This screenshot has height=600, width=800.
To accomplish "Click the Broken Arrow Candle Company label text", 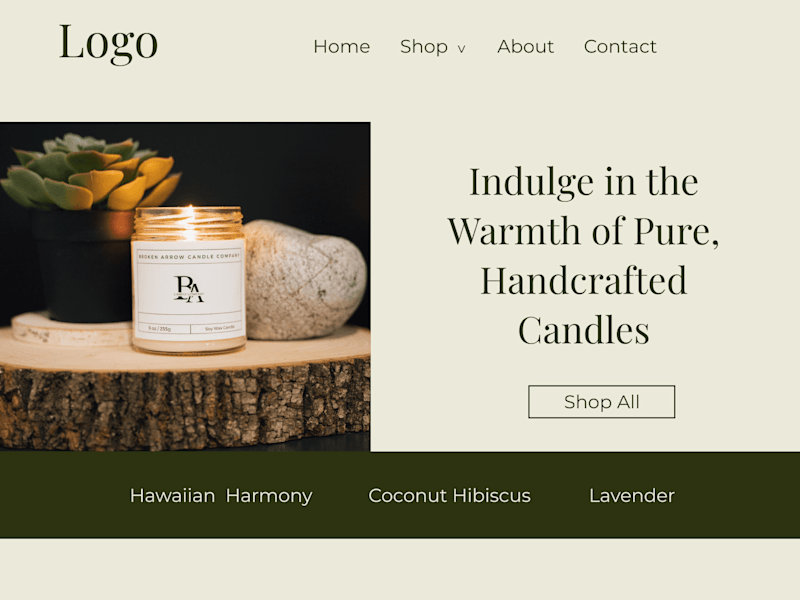I will click(x=189, y=257).
